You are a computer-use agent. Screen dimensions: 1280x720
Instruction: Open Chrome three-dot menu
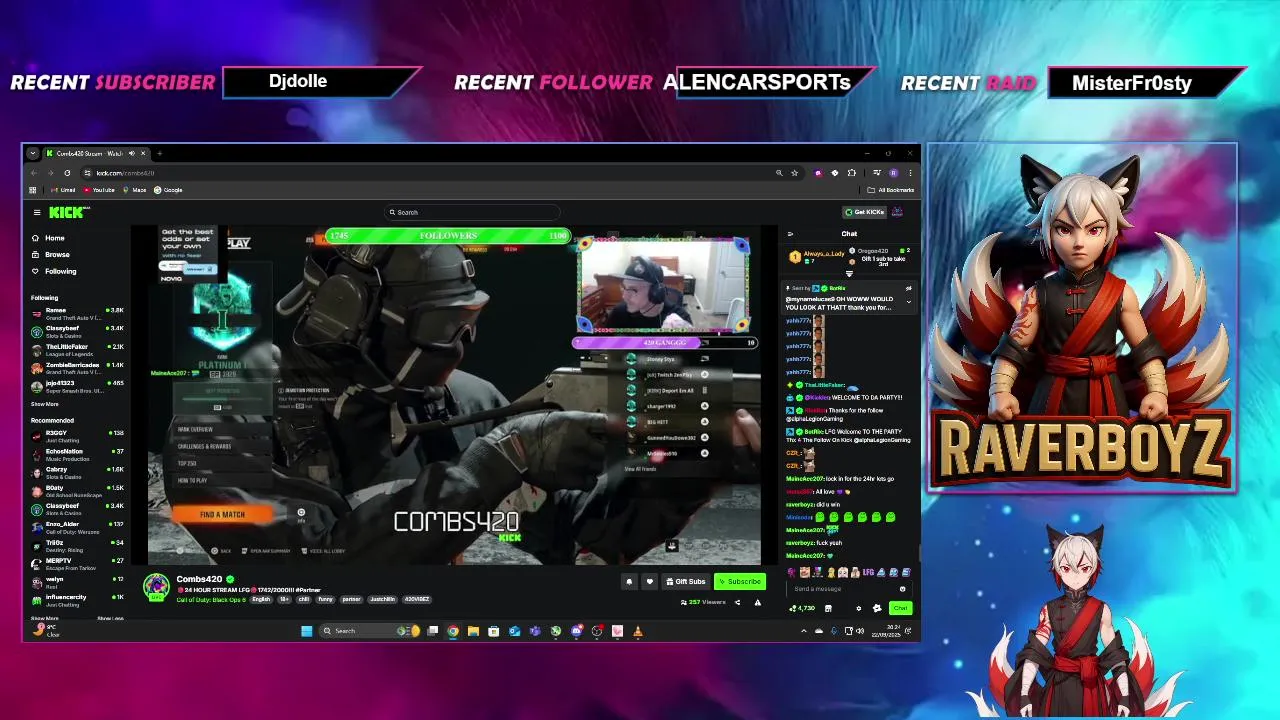pos(910,173)
